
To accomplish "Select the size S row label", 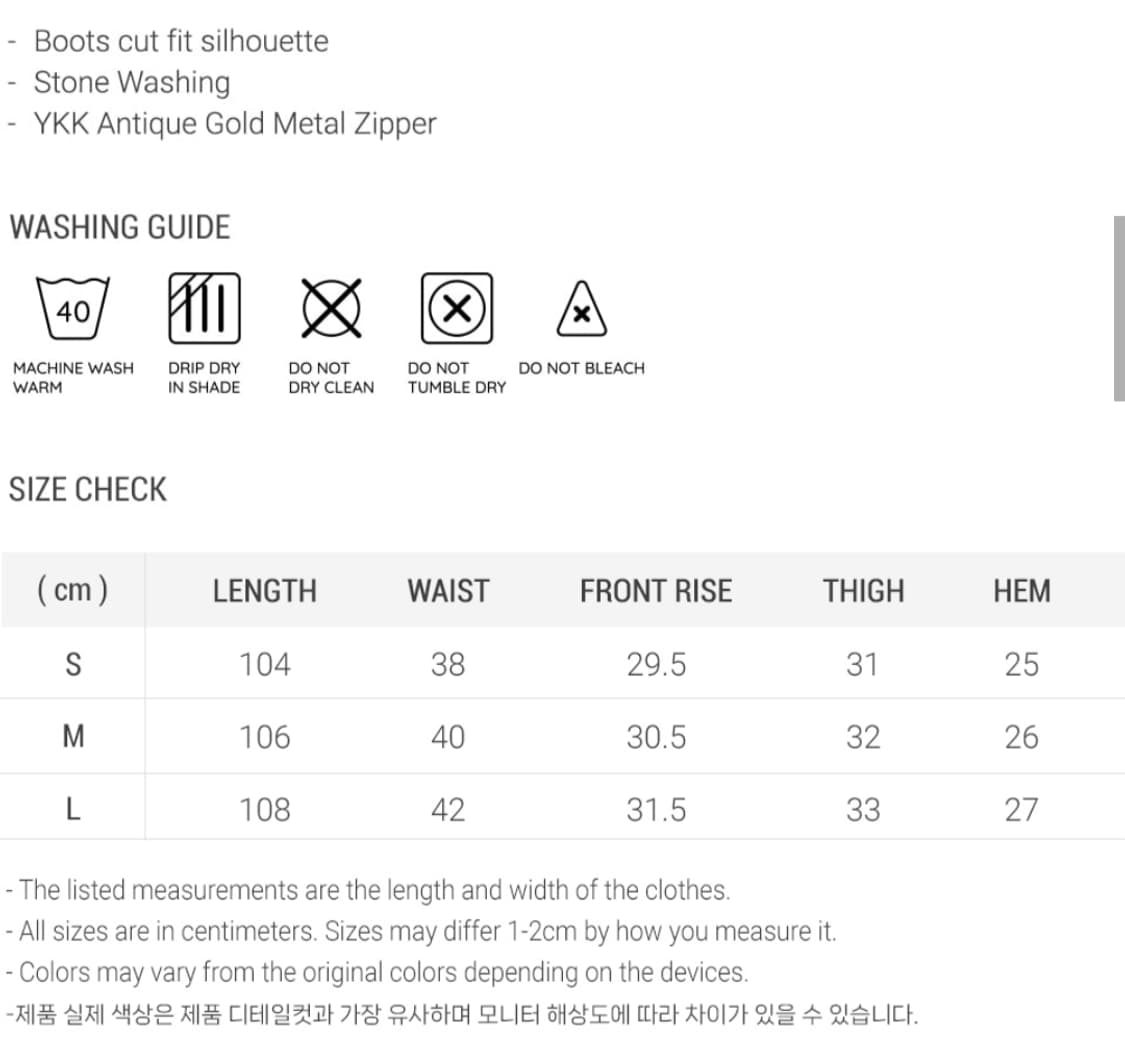I will (72, 664).
